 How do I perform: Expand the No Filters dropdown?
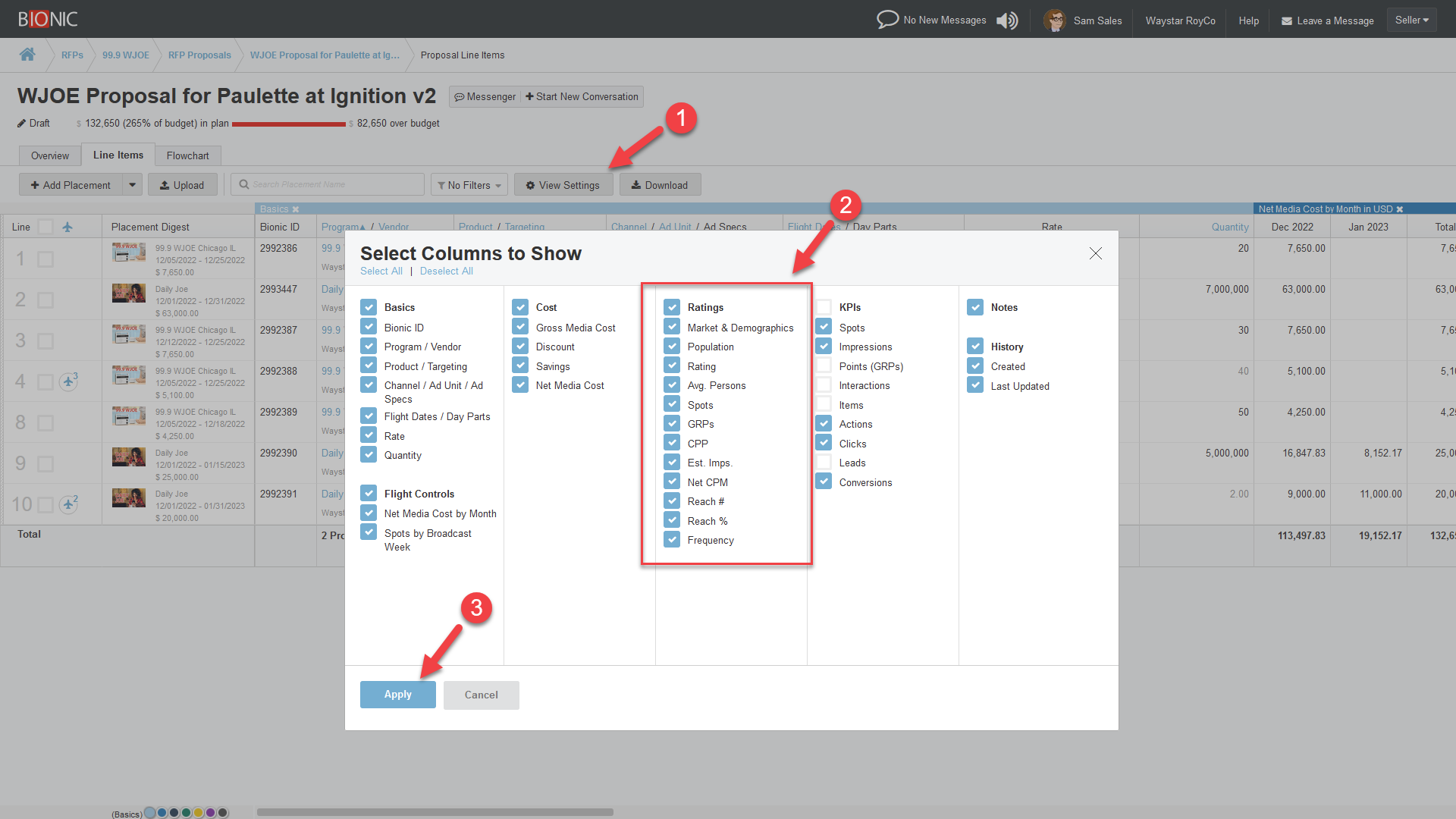[x=469, y=185]
